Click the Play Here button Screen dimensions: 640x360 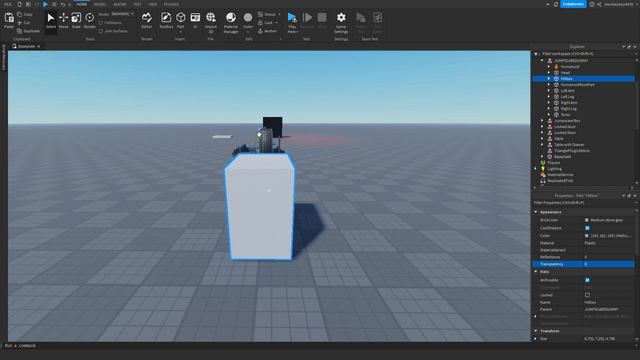[x=292, y=22]
